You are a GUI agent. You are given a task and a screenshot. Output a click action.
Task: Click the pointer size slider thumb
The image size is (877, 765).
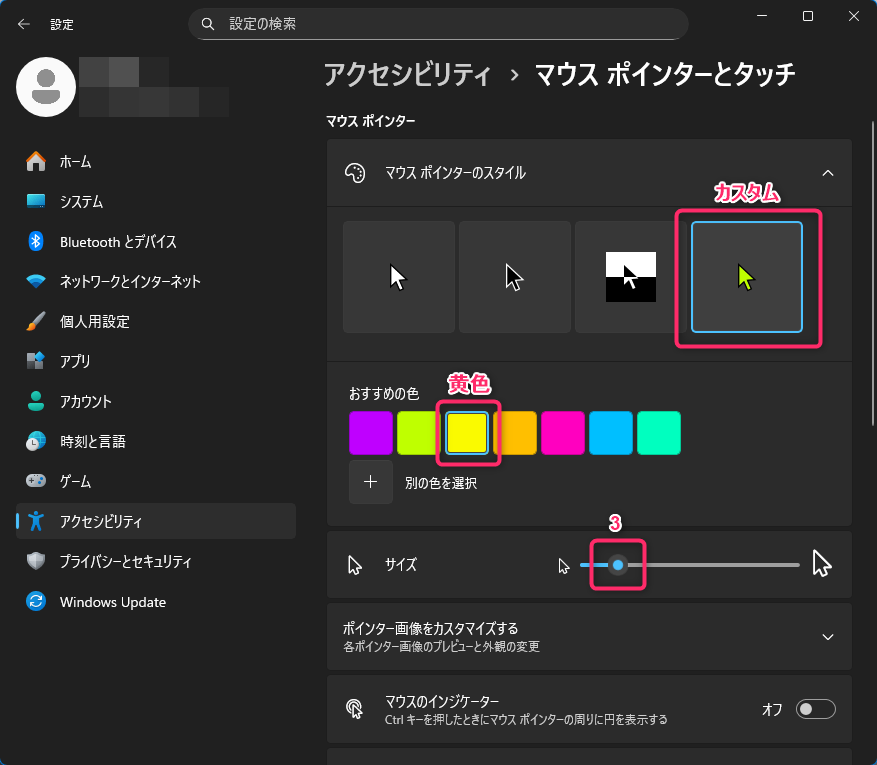[x=618, y=565]
